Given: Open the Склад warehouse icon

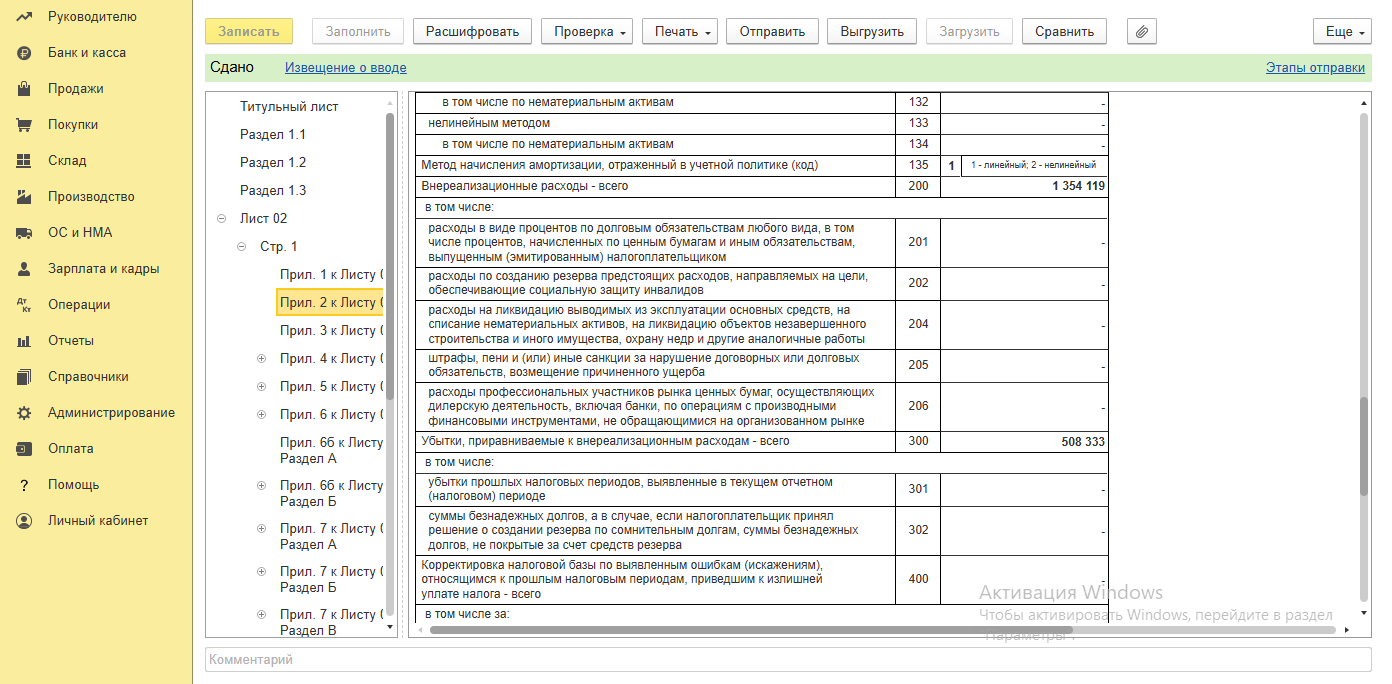Looking at the screenshot, I should point(25,161).
